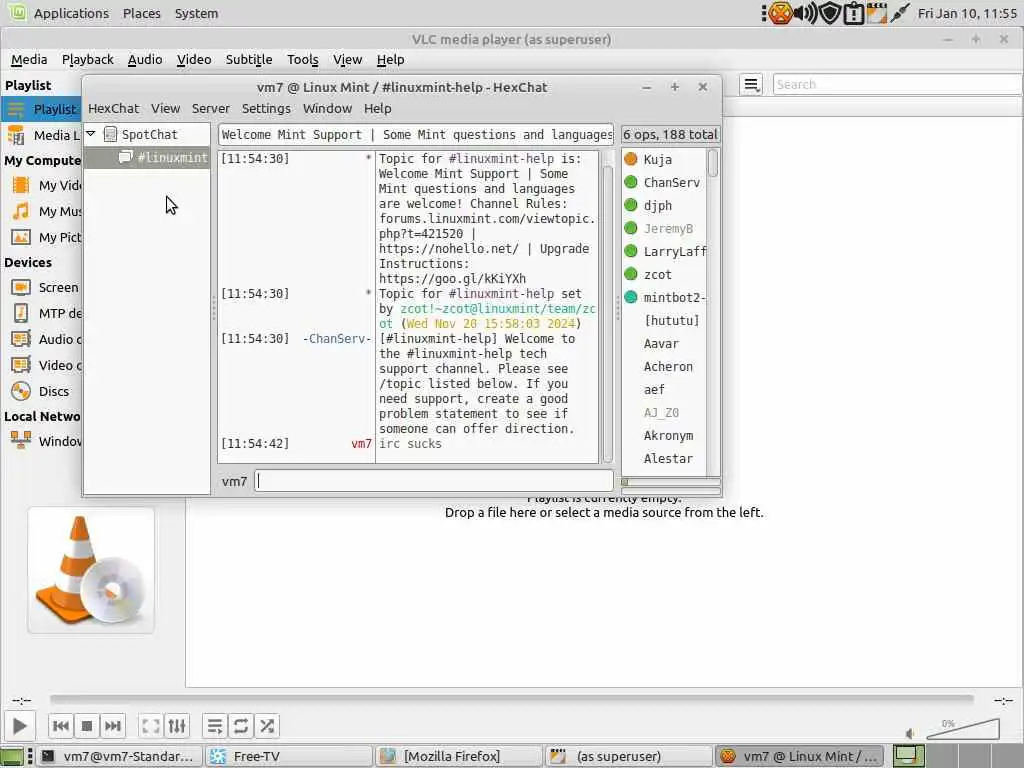Stop playback in VLC
The width and height of the screenshot is (1024, 768).
pyautogui.click(x=87, y=726)
